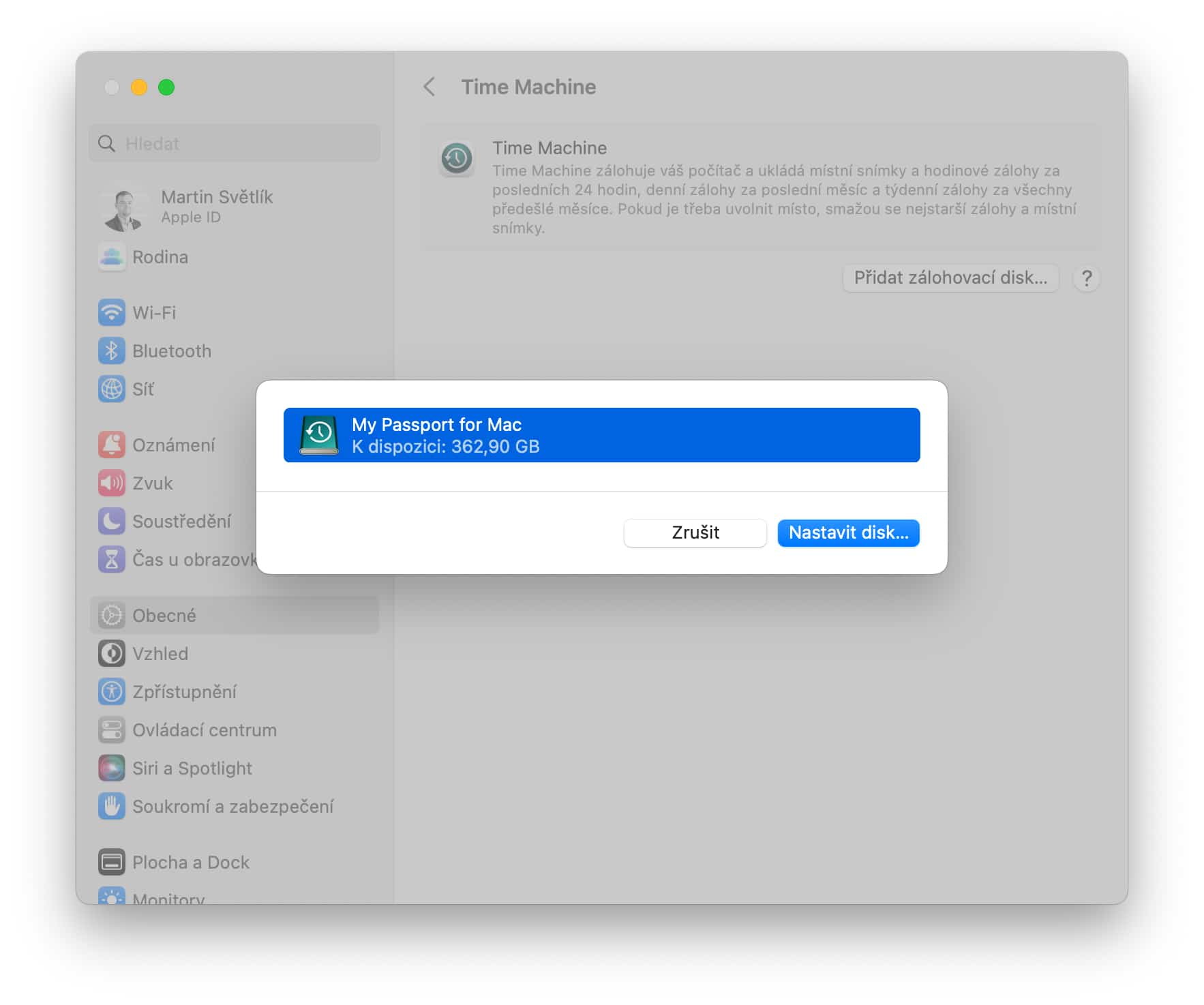Screen dimensions: 1204x1005
Task: Open Martin Světlík Apple ID account
Action: pyautogui.click(x=235, y=206)
